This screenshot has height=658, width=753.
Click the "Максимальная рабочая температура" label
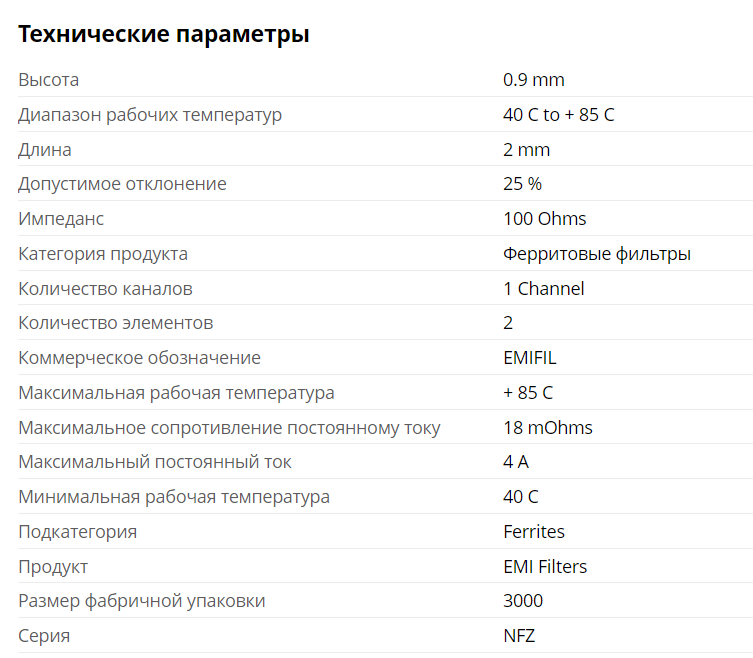pyautogui.click(x=176, y=393)
